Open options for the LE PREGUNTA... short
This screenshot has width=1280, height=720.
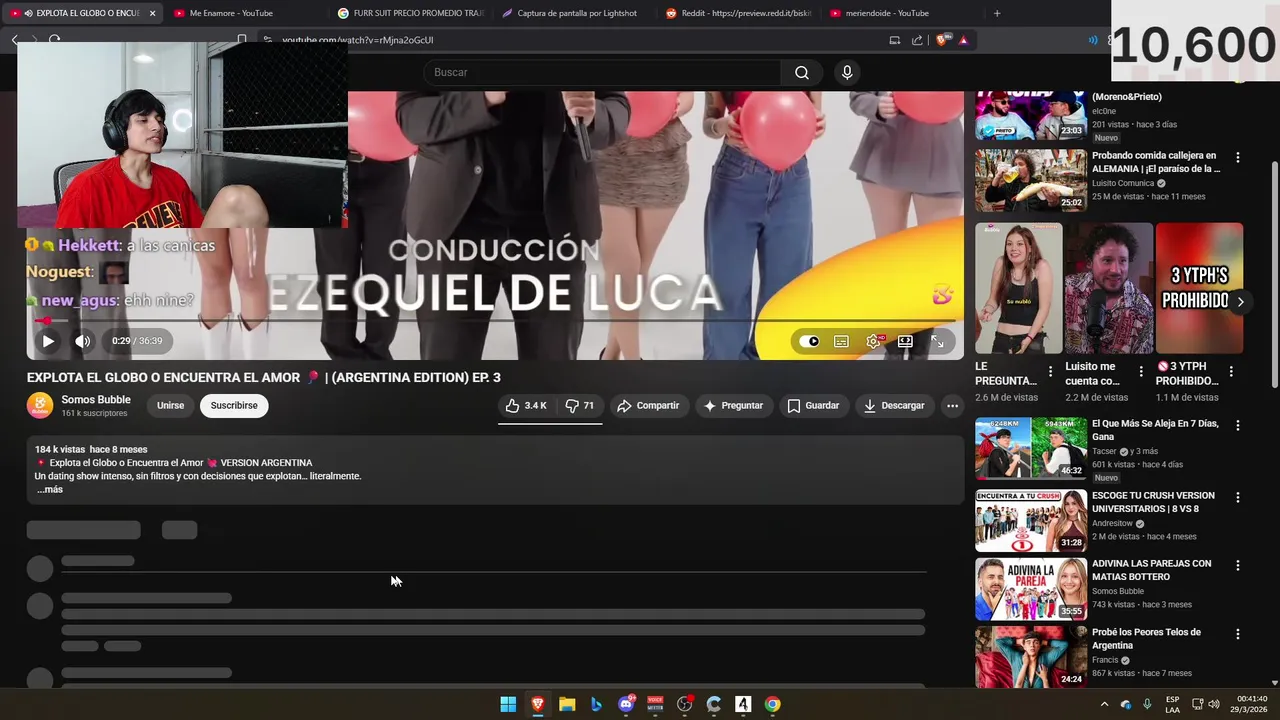point(1050,371)
